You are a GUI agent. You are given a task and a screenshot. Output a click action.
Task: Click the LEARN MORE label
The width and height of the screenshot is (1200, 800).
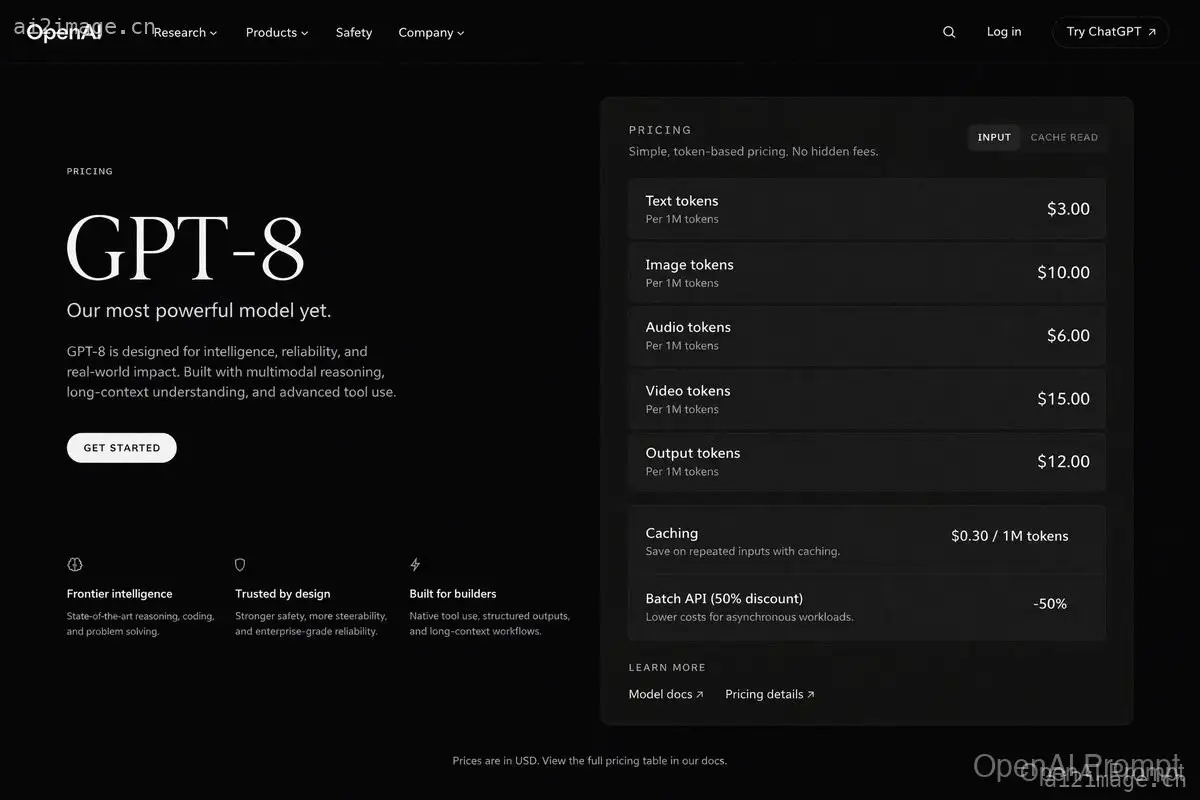[667, 667]
